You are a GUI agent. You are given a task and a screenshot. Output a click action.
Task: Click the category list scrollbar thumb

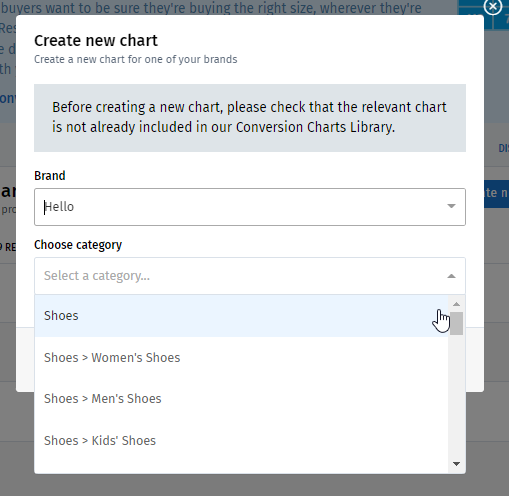click(456, 323)
